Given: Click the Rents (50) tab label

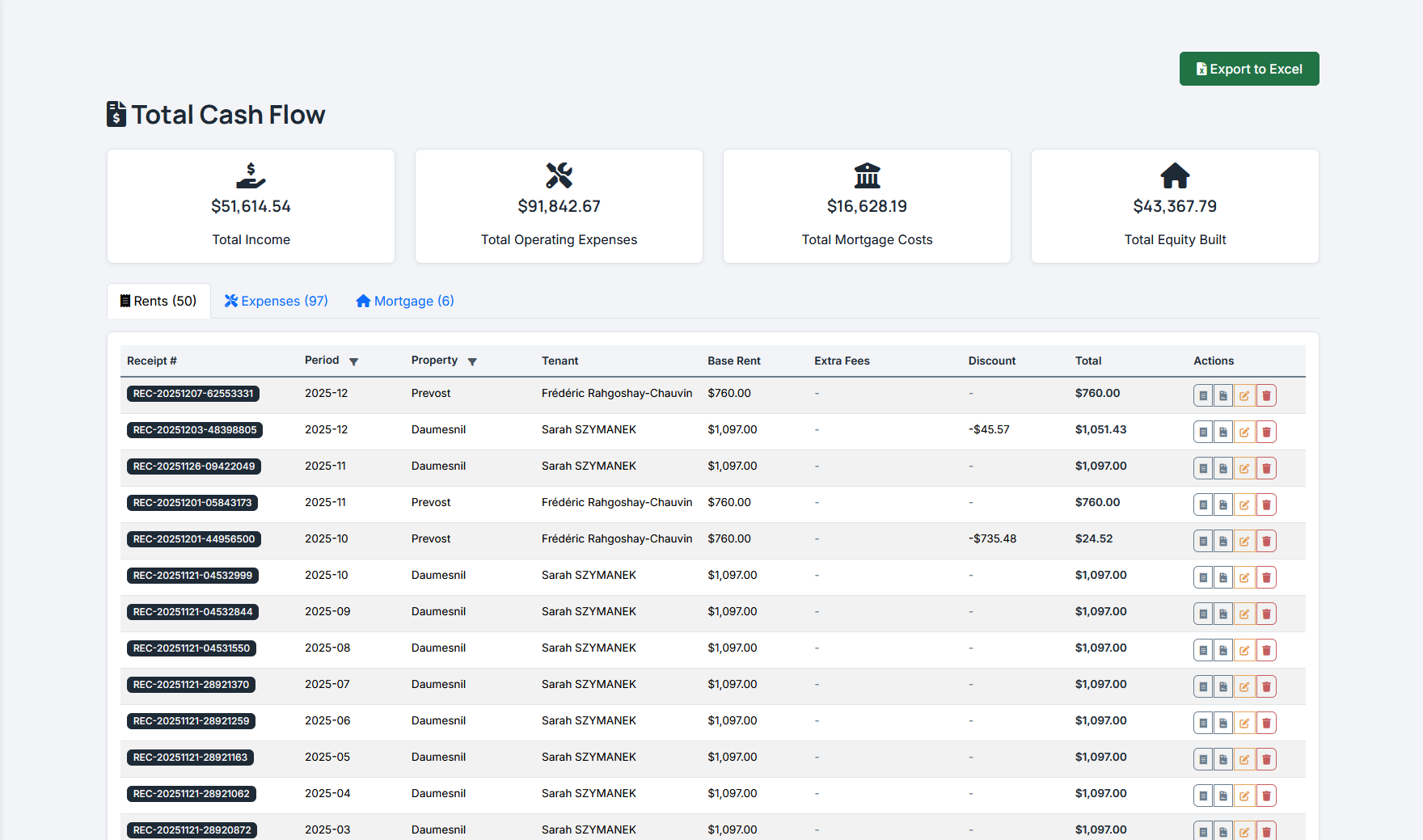Looking at the screenshot, I should (x=158, y=301).
